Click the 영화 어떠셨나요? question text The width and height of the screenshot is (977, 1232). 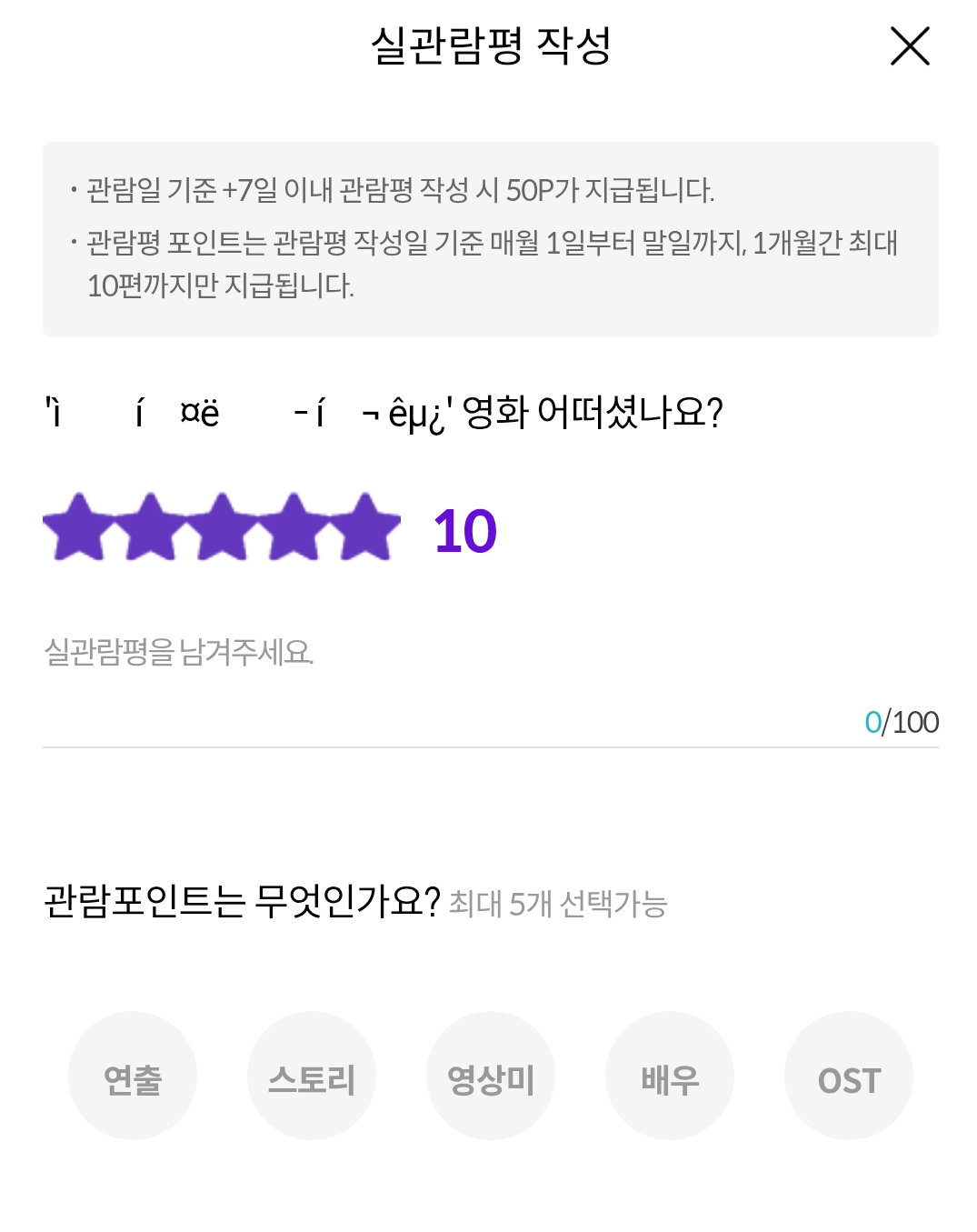click(x=593, y=413)
